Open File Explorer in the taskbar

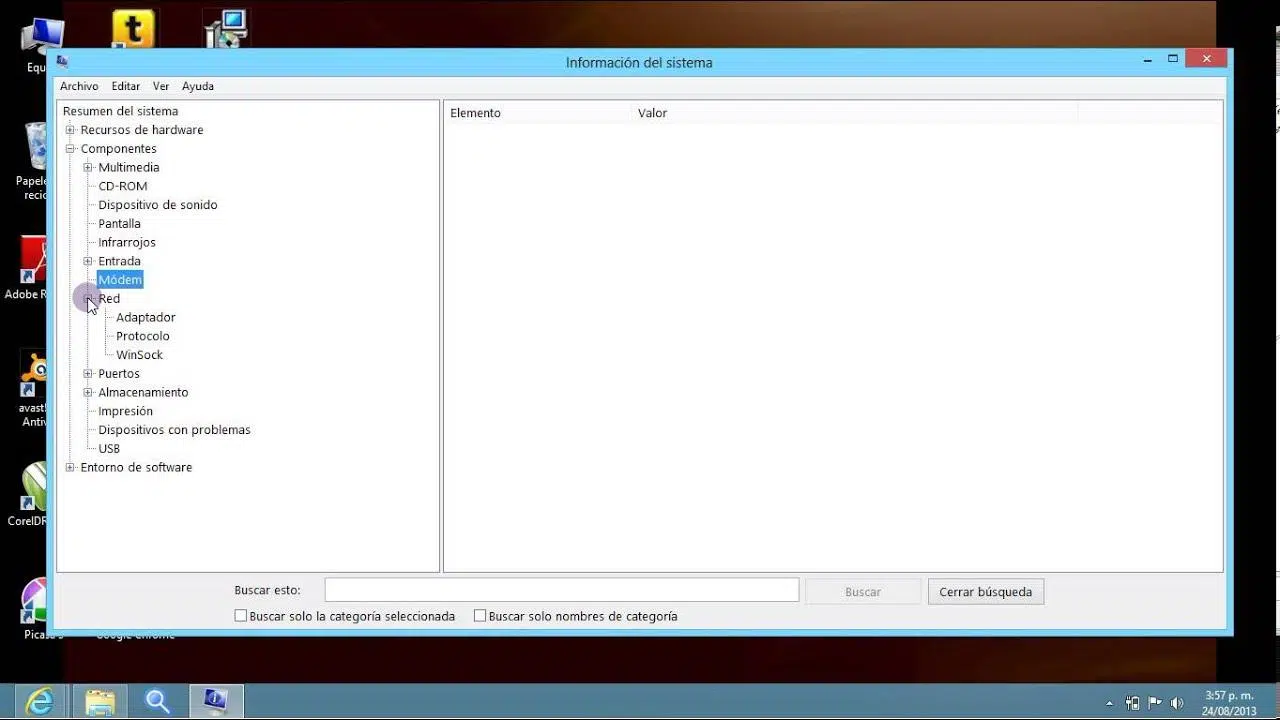coord(100,702)
